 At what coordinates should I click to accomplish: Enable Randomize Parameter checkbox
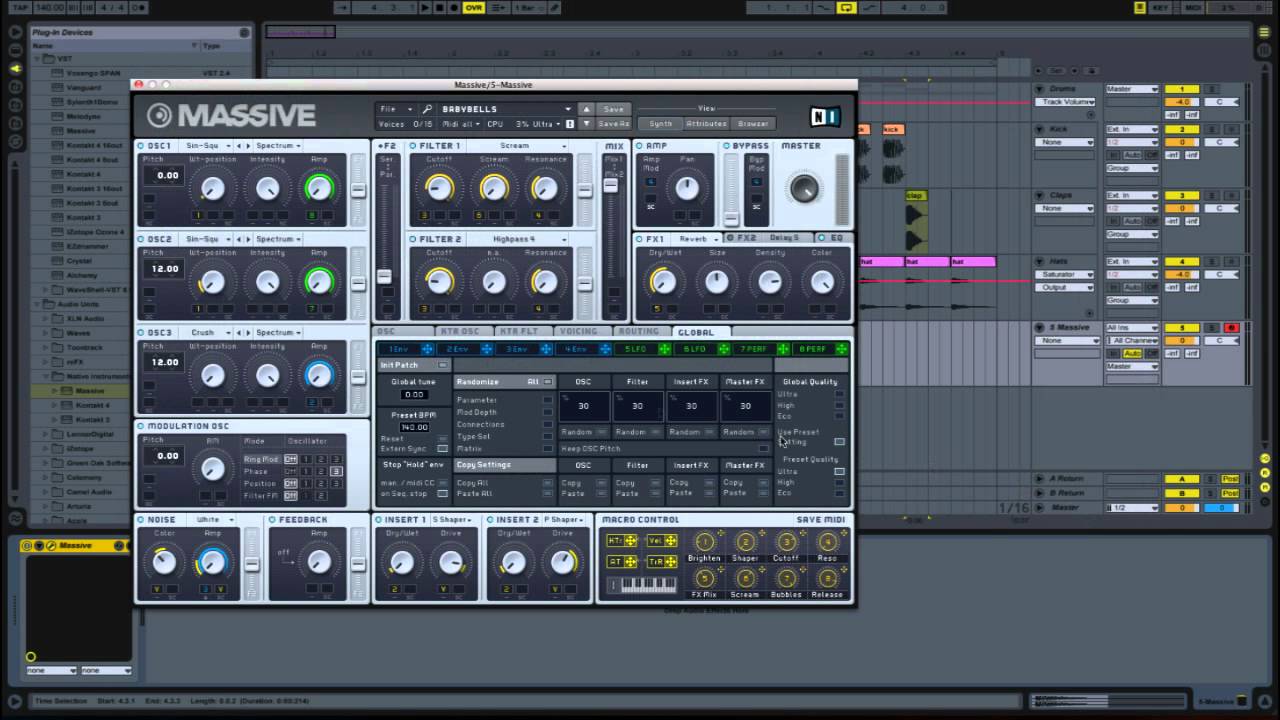pos(547,400)
